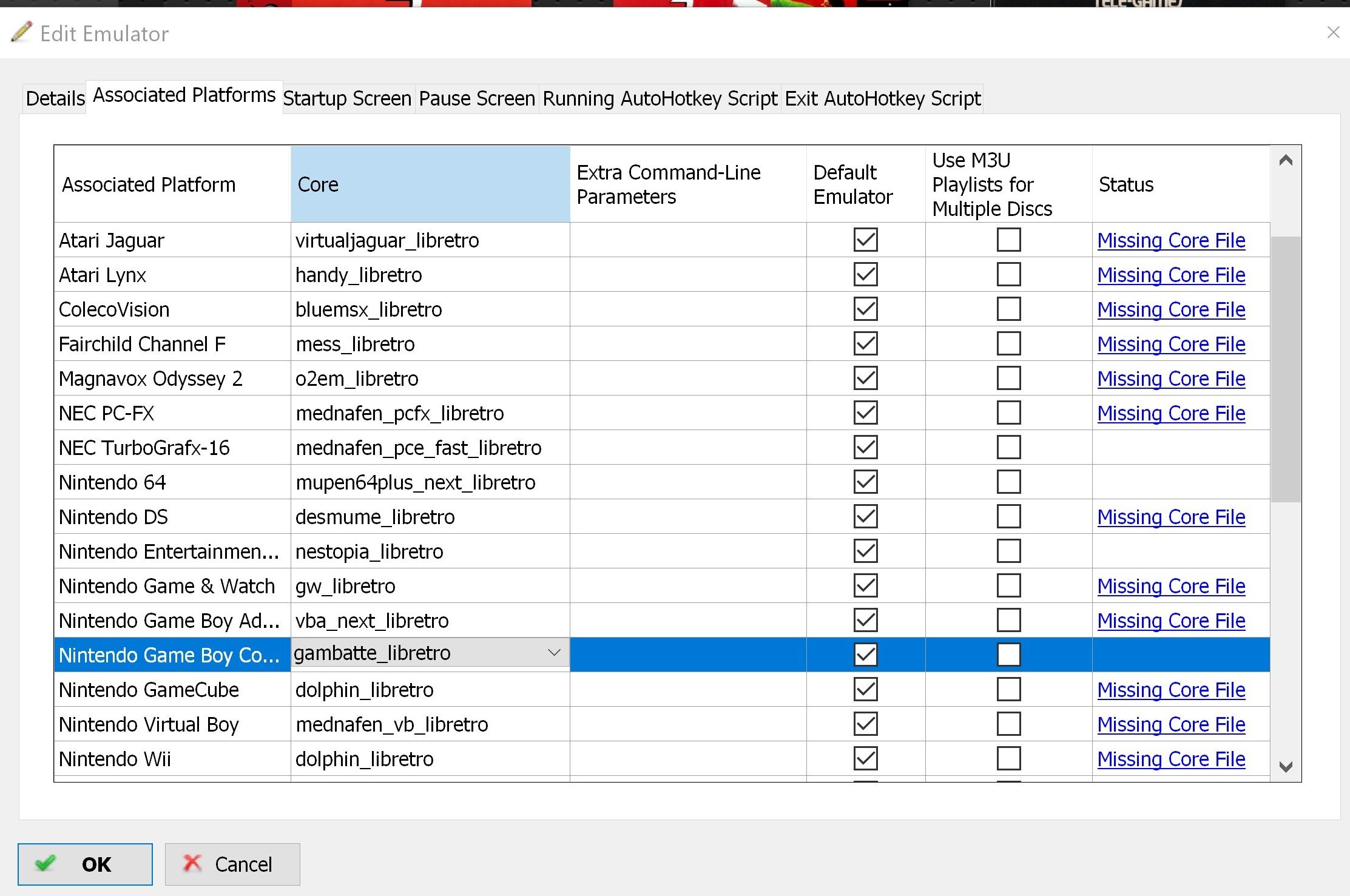Enable M3U Playlists for NEC TurboGrafx-16
Image resolution: width=1350 pixels, height=896 pixels.
(1008, 447)
